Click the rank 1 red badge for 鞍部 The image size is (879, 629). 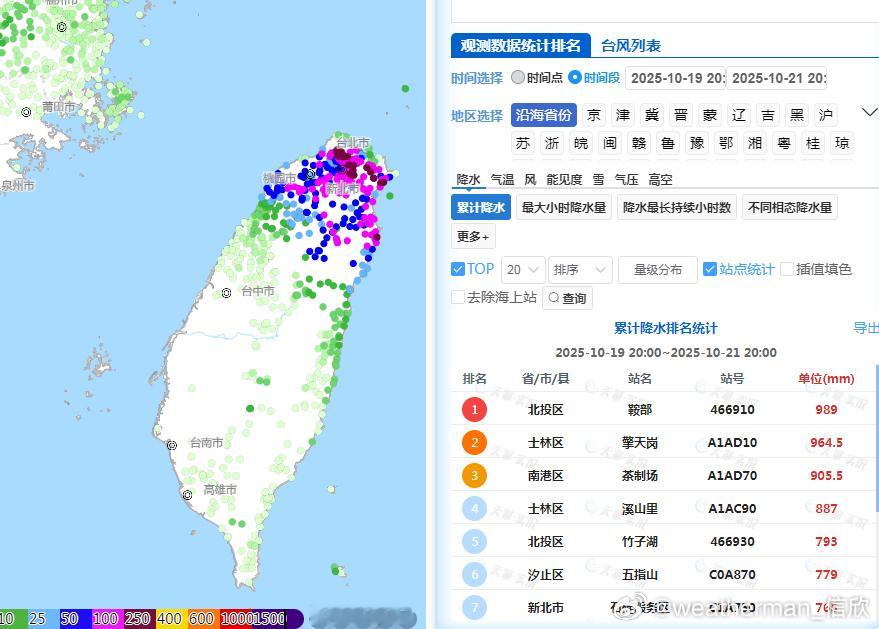tap(474, 409)
